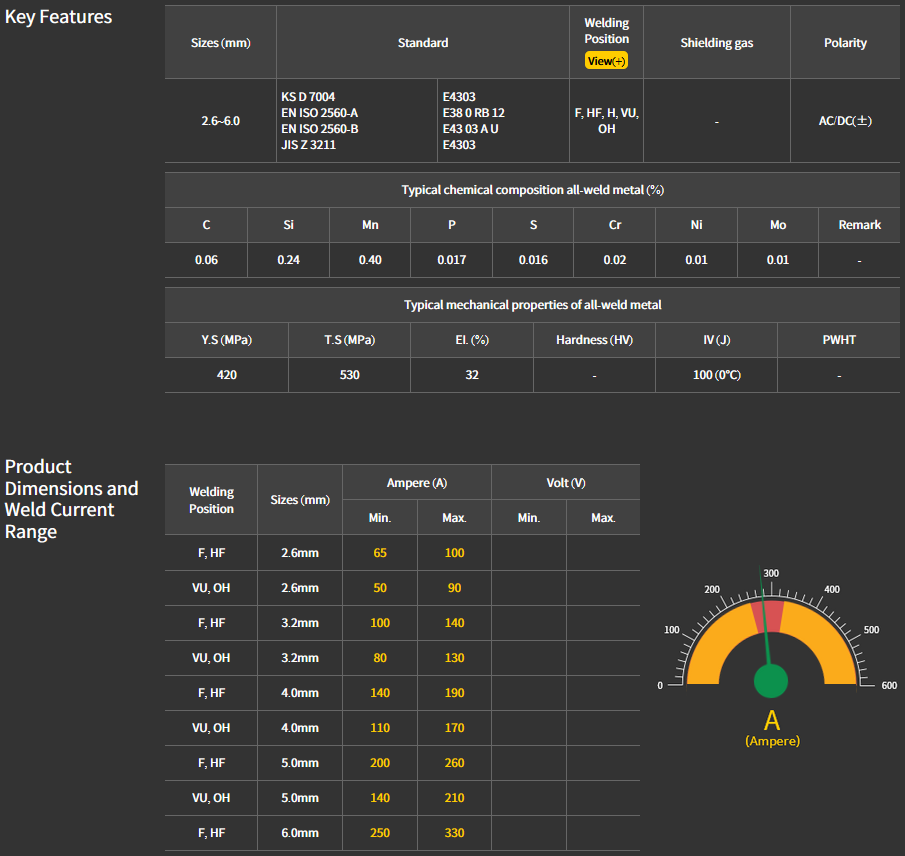Image resolution: width=905 pixels, height=856 pixels.
Task: Click the 'EN ISO 2560-A' standard text
Action: coord(320,113)
